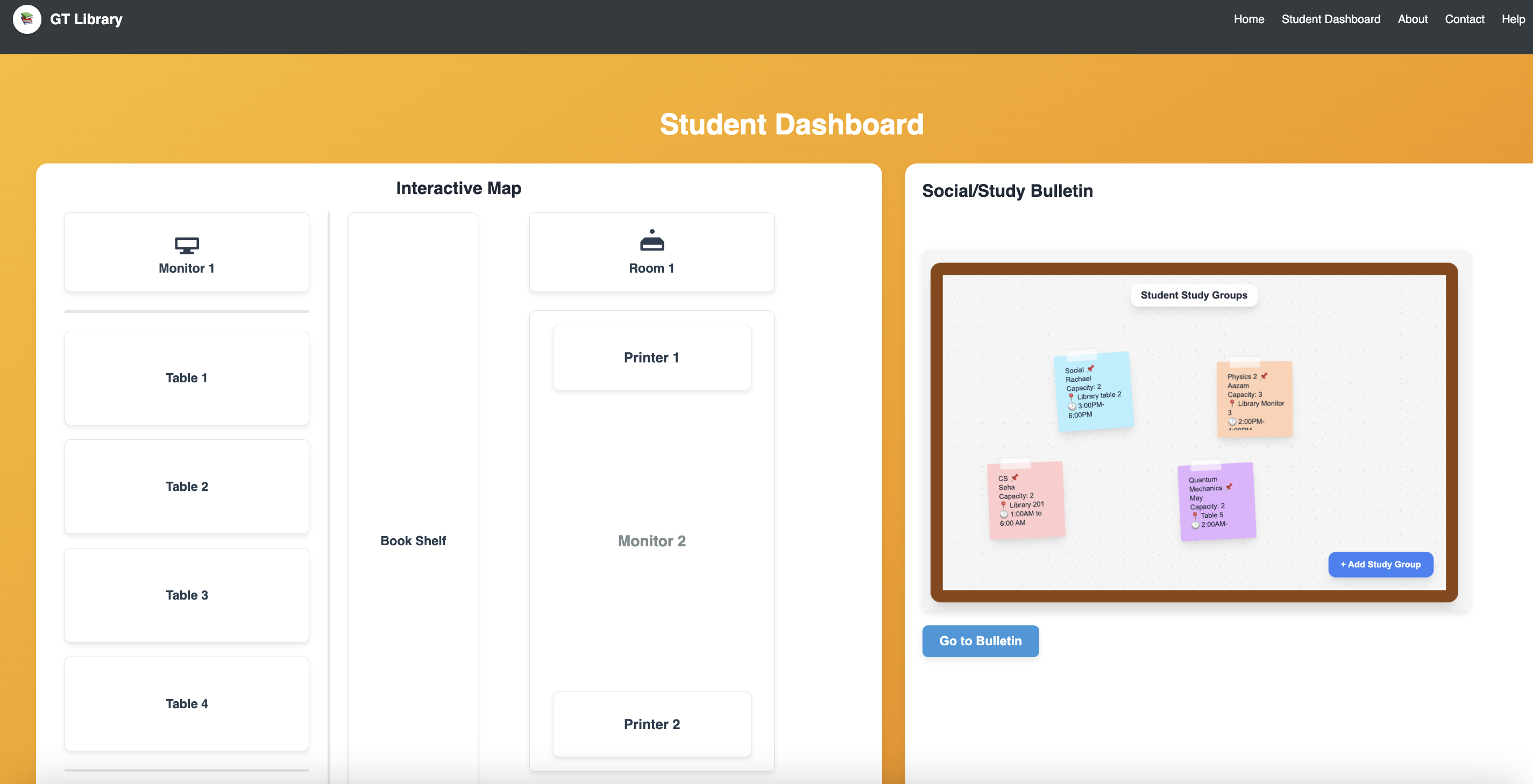1533x784 pixels.
Task: Select Printer 1 on the interactive map
Action: (651, 358)
